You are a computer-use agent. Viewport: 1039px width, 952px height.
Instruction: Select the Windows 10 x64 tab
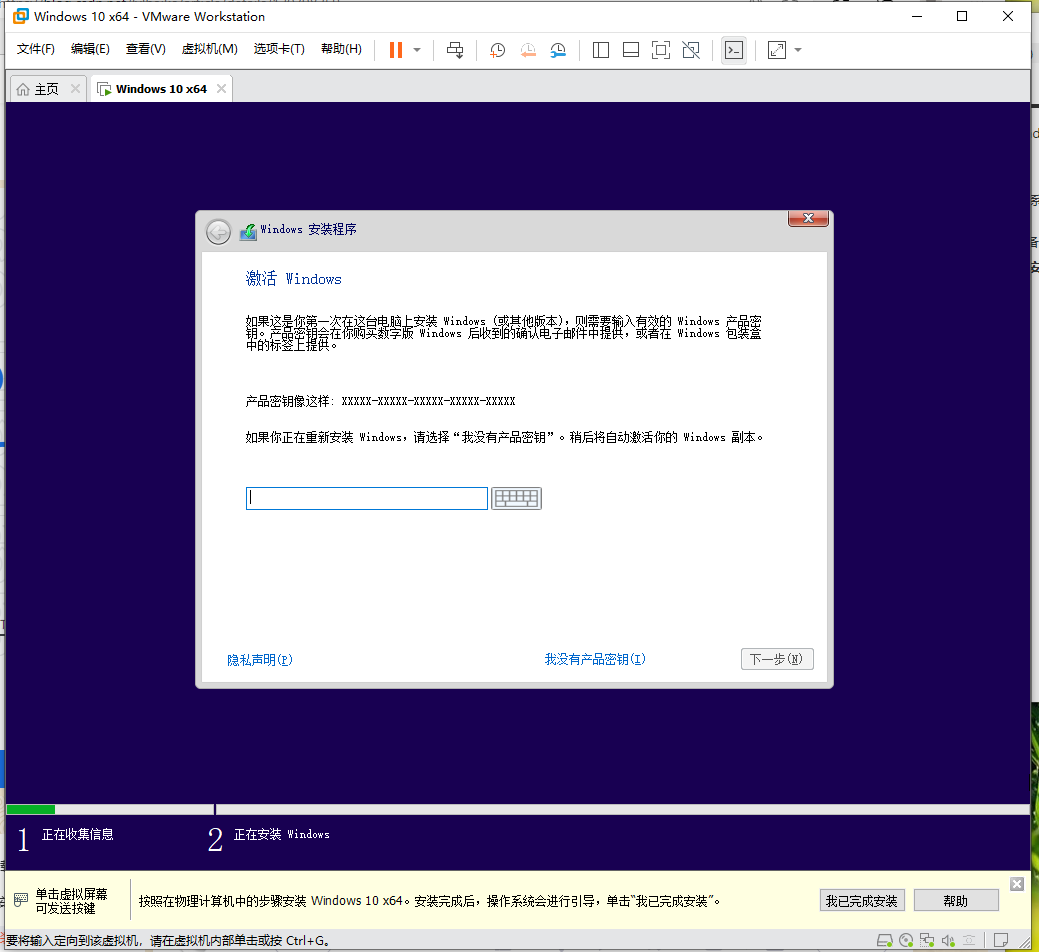[x=161, y=89]
